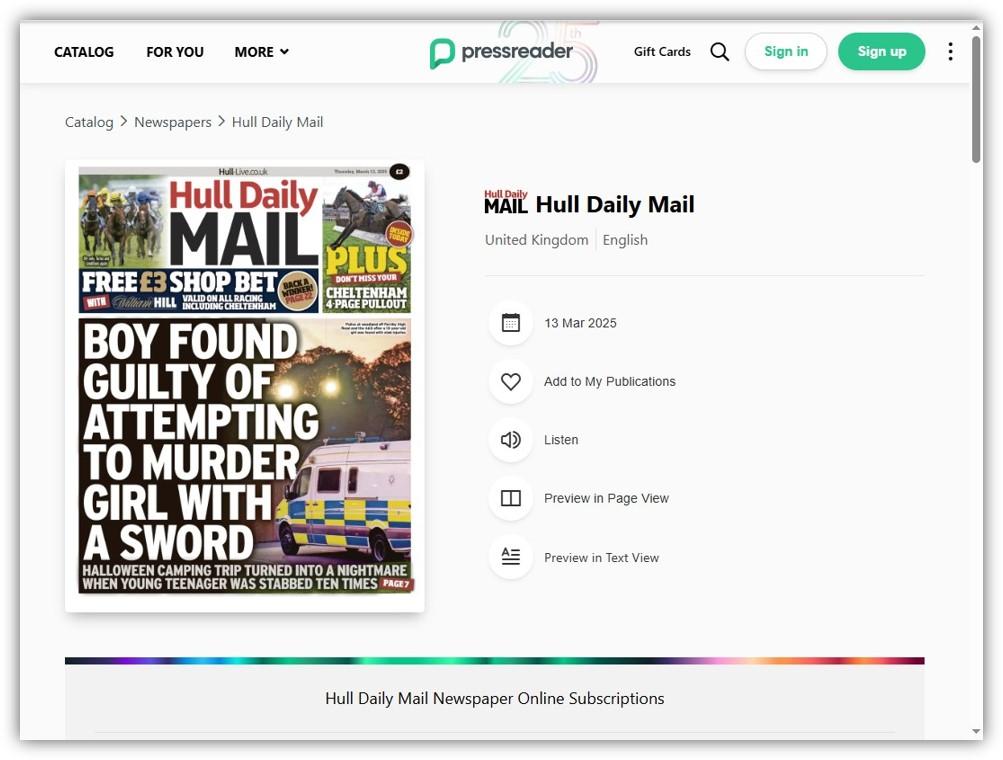Go to the For You section
This screenshot has height=760, width=1003.
pos(175,52)
